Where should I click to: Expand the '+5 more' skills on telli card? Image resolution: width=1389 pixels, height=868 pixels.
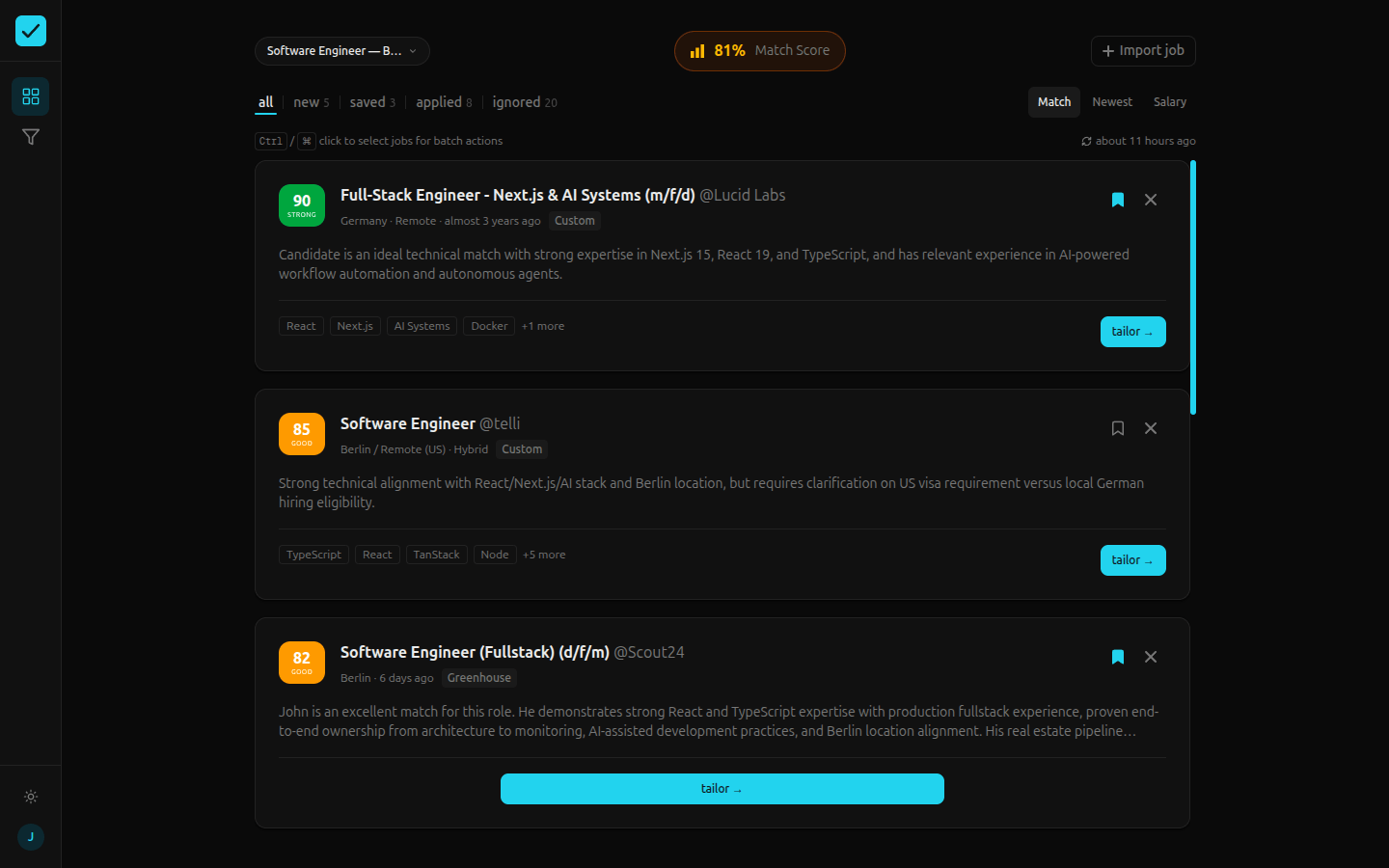coord(544,555)
